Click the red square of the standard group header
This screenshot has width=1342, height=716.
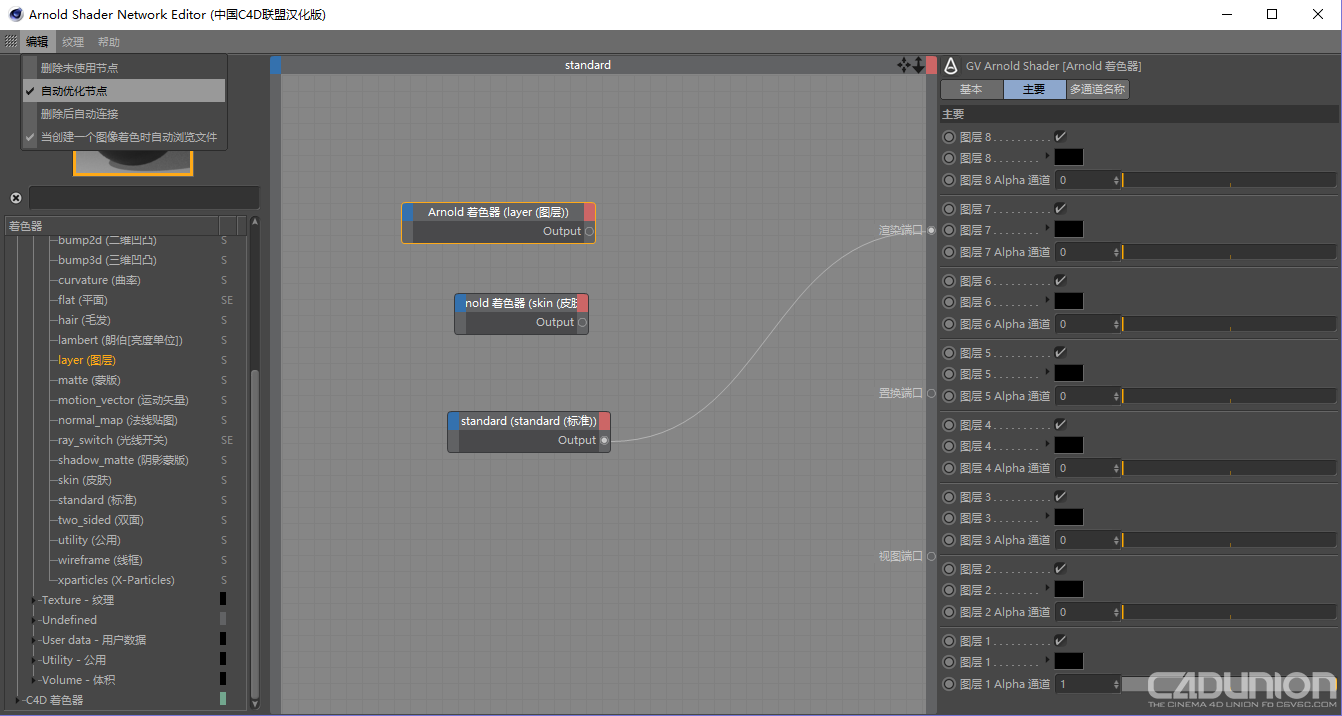pos(931,65)
